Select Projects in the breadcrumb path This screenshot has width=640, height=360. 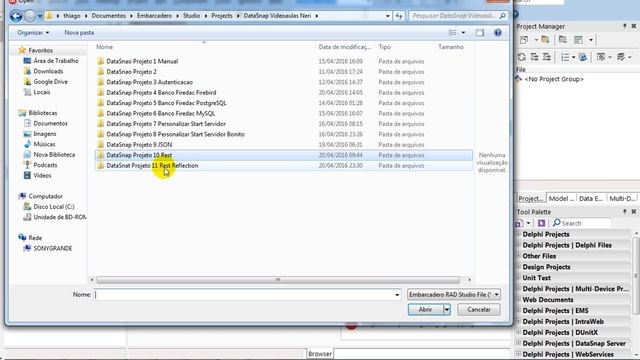click(x=222, y=16)
